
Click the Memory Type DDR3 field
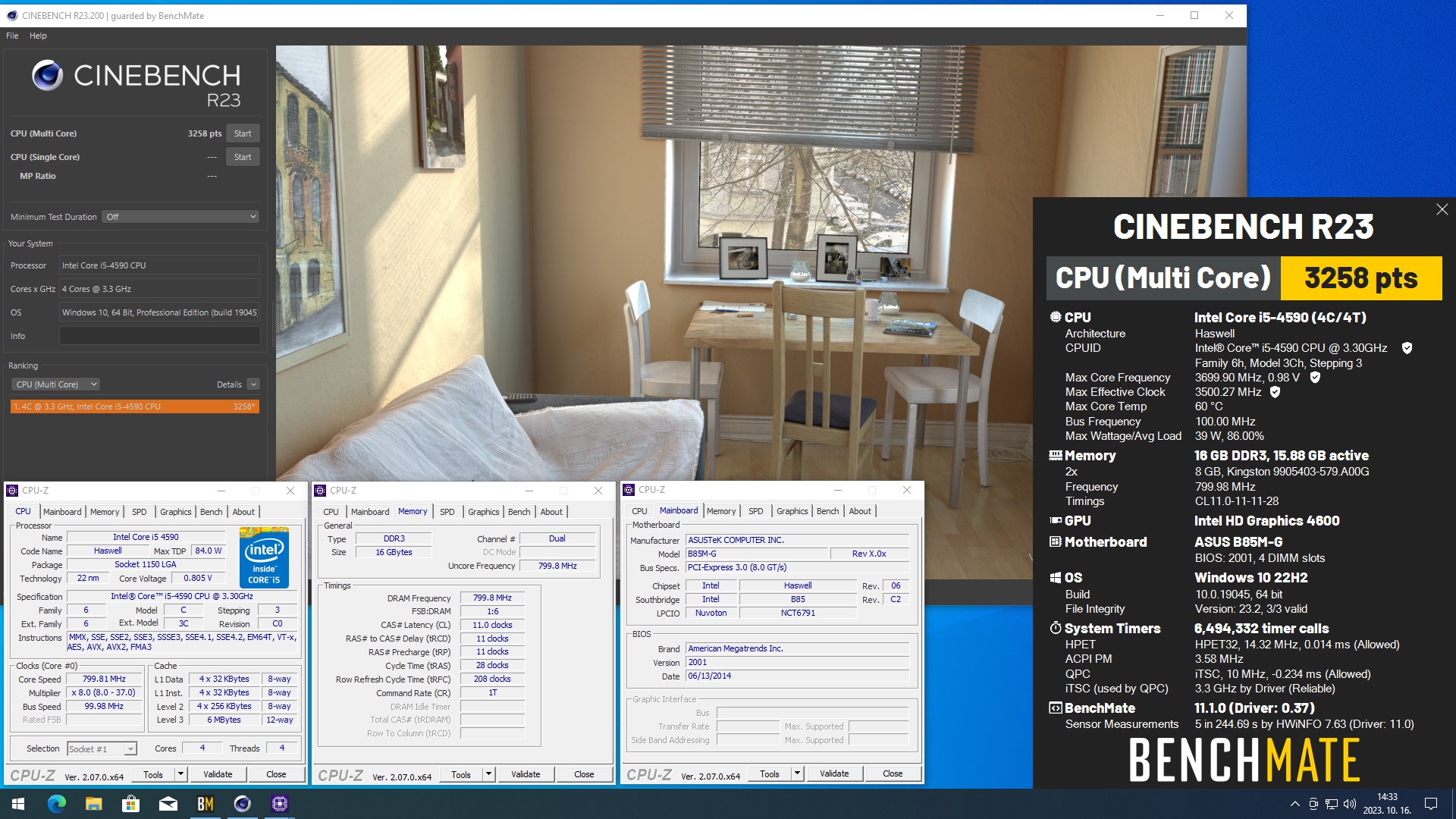click(394, 539)
